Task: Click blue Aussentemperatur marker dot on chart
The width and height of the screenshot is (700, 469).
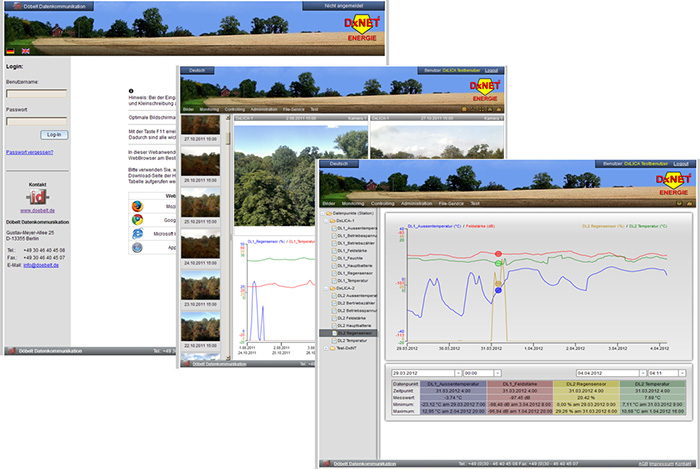Action: (498, 291)
